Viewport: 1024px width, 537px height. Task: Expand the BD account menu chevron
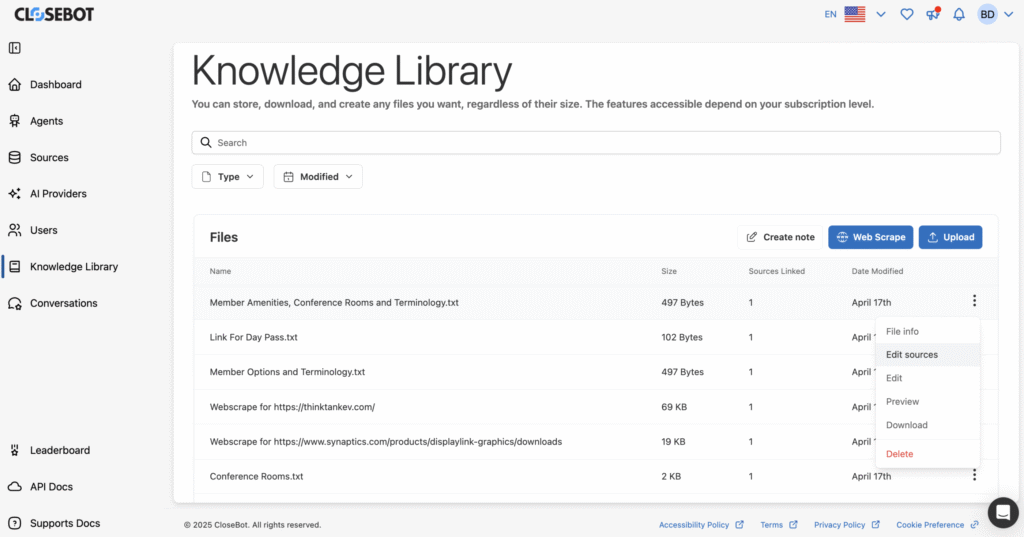(1008, 14)
